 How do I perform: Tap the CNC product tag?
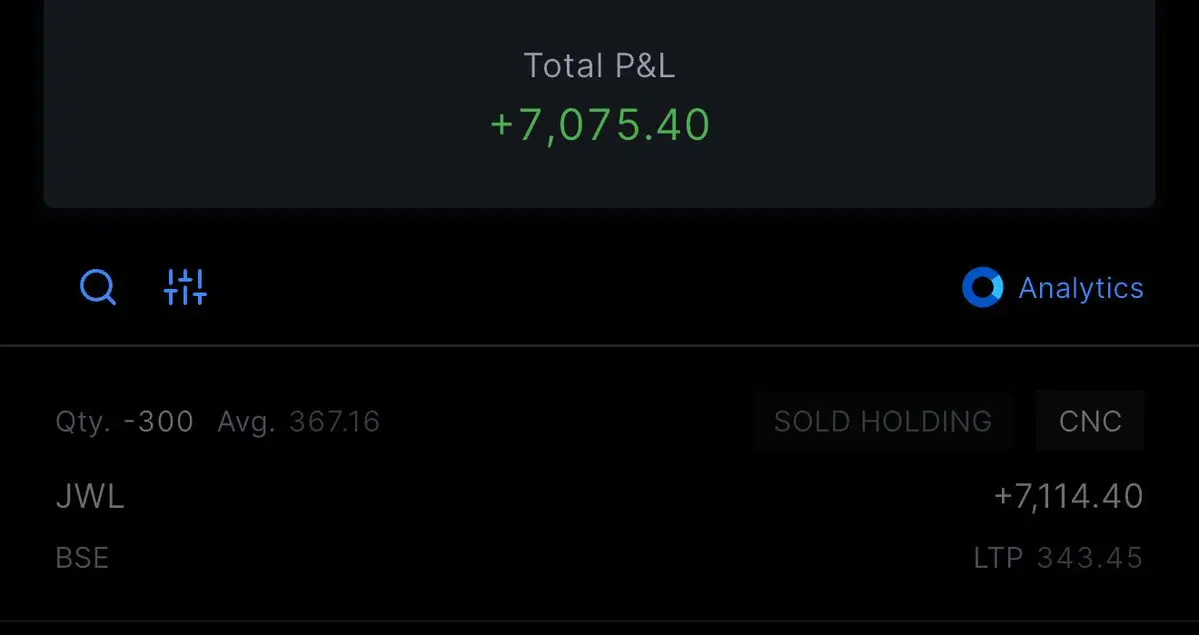(1090, 421)
